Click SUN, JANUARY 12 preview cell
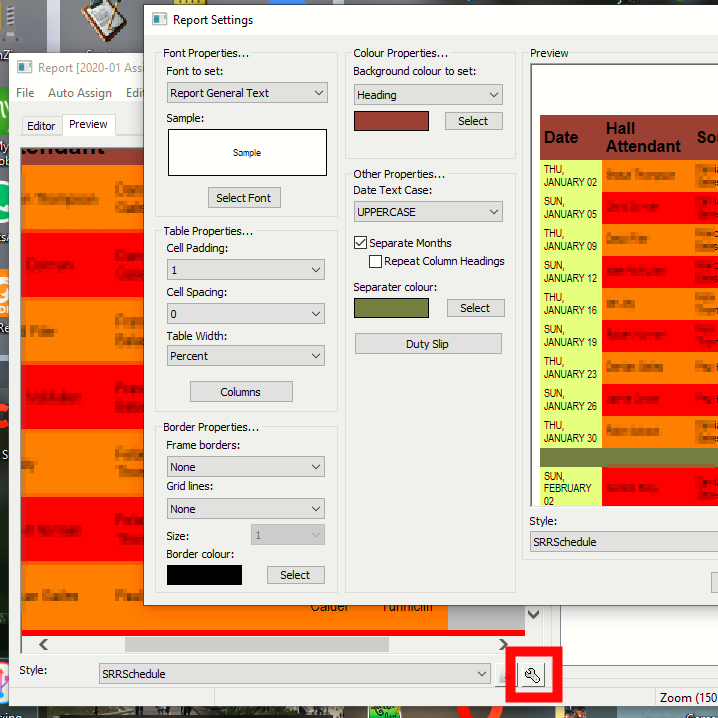718x718 pixels. (x=571, y=272)
